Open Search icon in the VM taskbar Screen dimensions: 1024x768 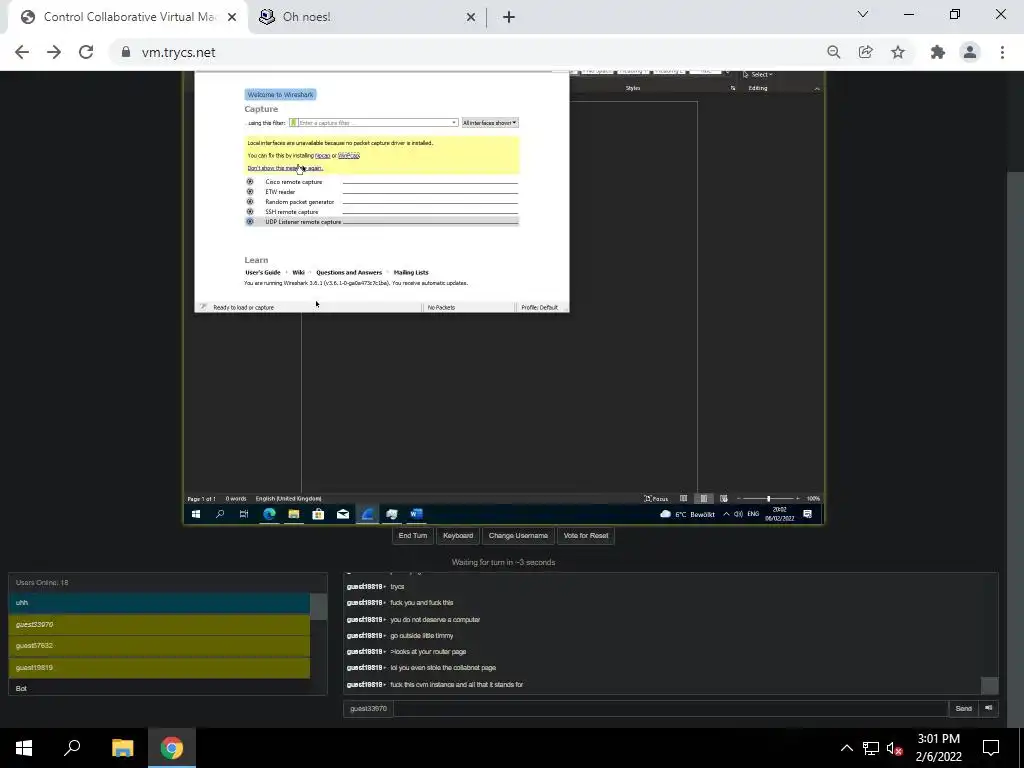click(220, 515)
